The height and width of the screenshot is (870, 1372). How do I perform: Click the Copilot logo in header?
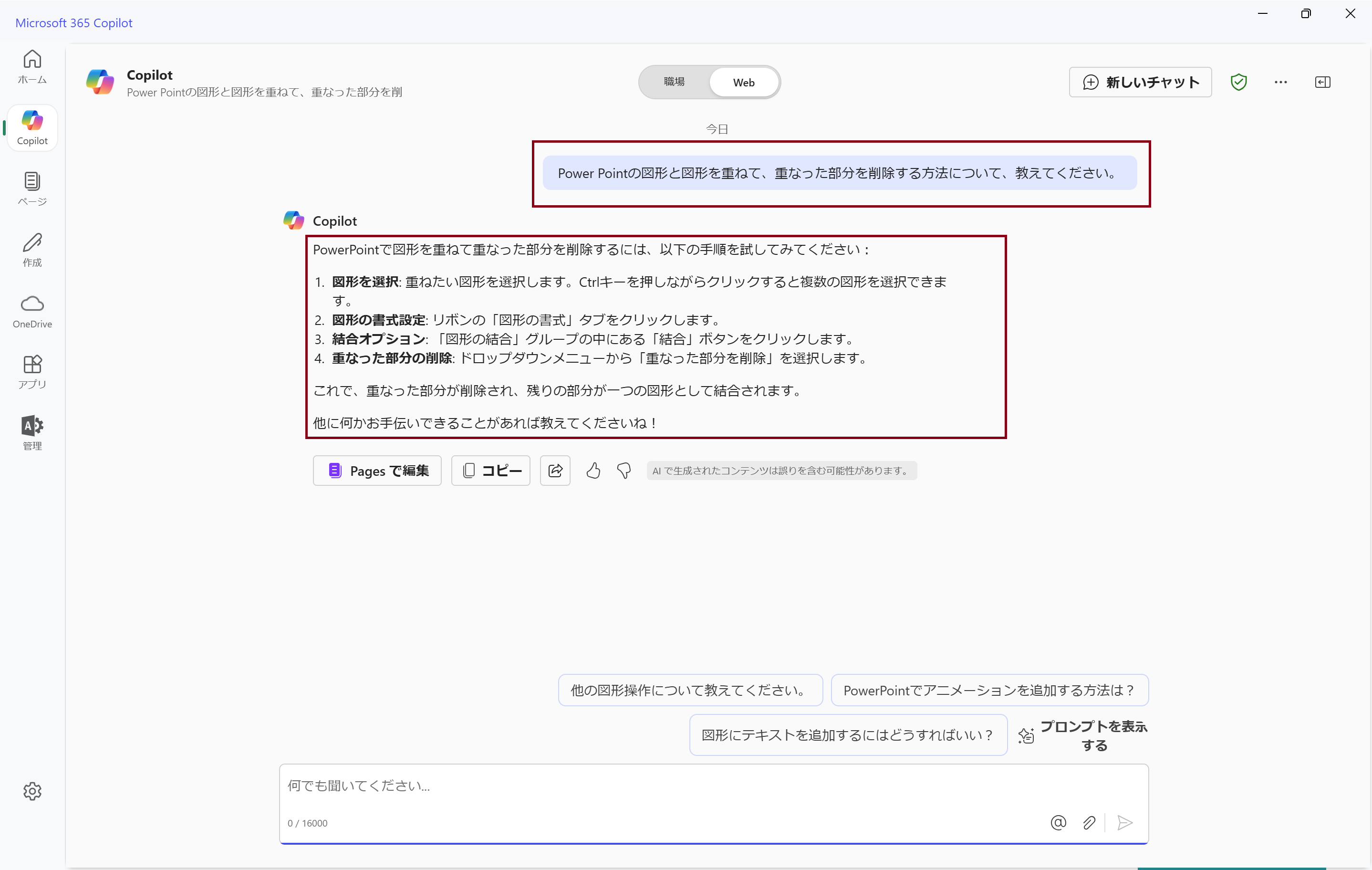click(x=100, y=82)
